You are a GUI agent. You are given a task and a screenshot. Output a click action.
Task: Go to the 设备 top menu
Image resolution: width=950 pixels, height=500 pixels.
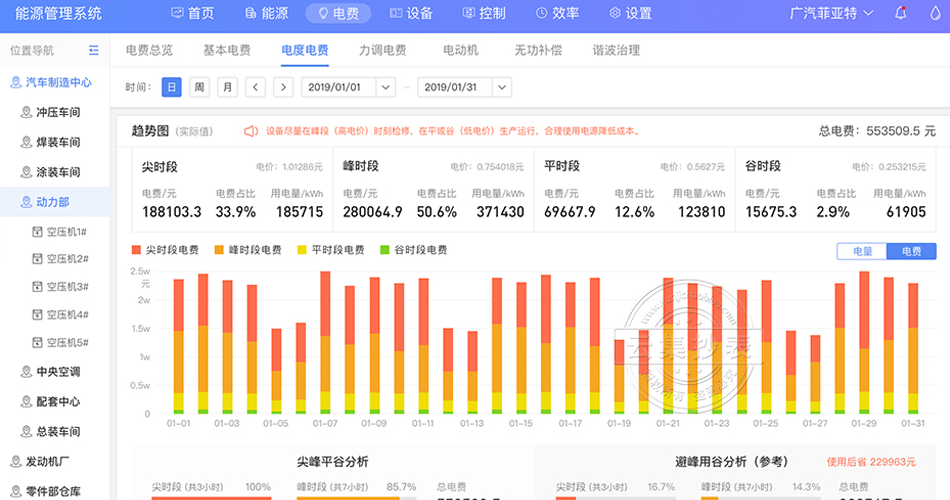[411, 13]
